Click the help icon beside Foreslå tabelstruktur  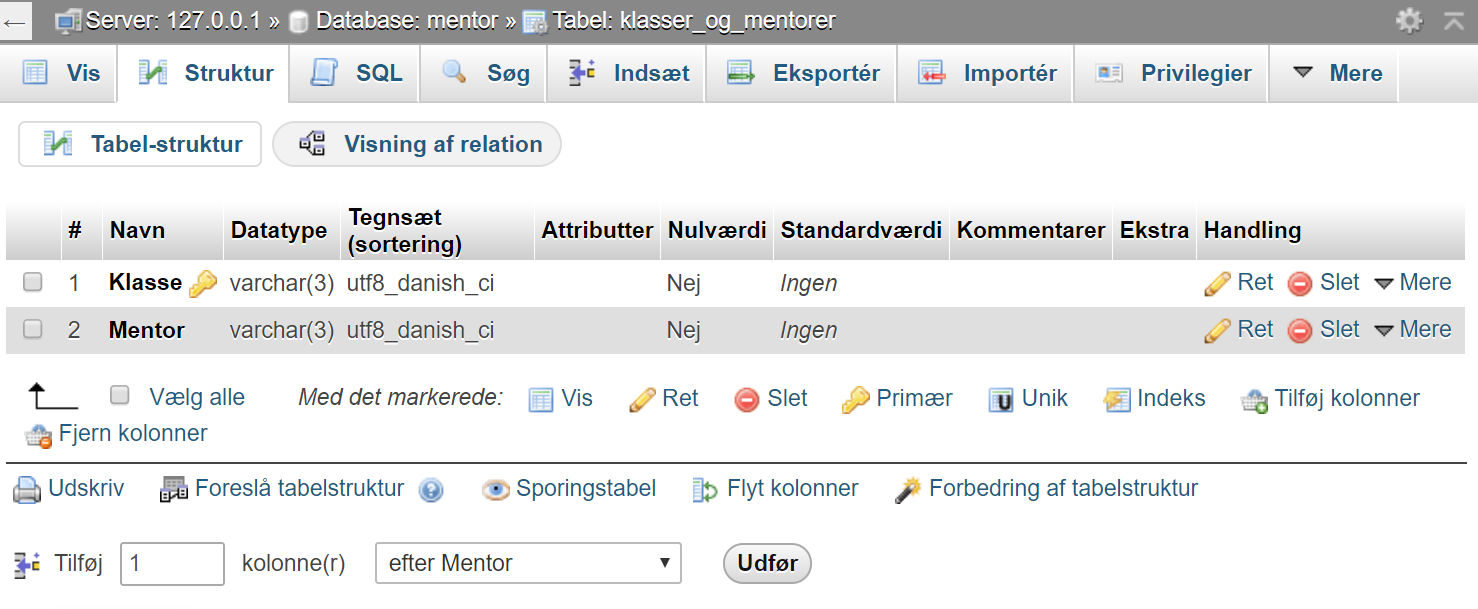point(431,490)
